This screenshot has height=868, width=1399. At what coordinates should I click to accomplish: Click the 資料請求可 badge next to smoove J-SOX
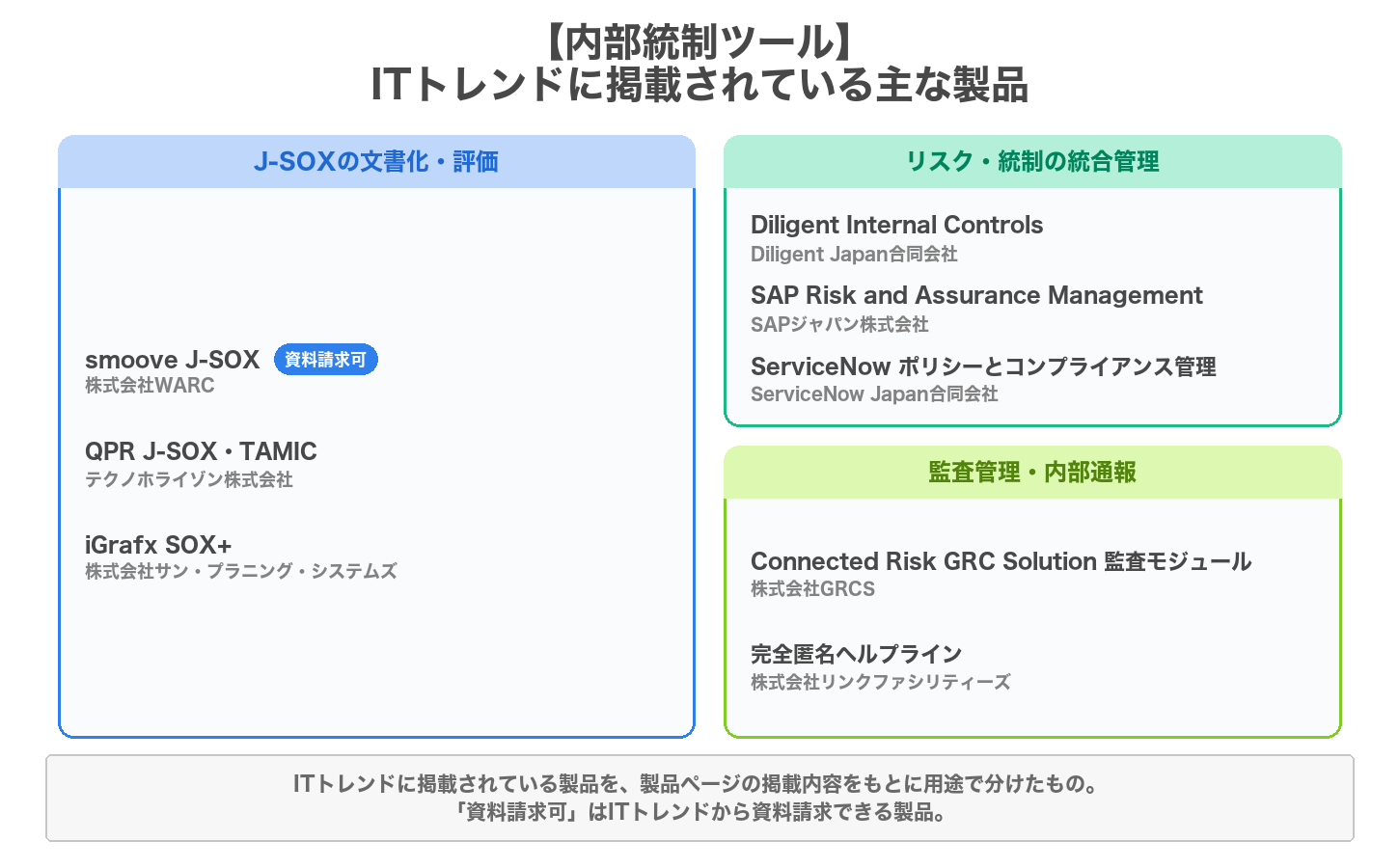click(326, 360)
